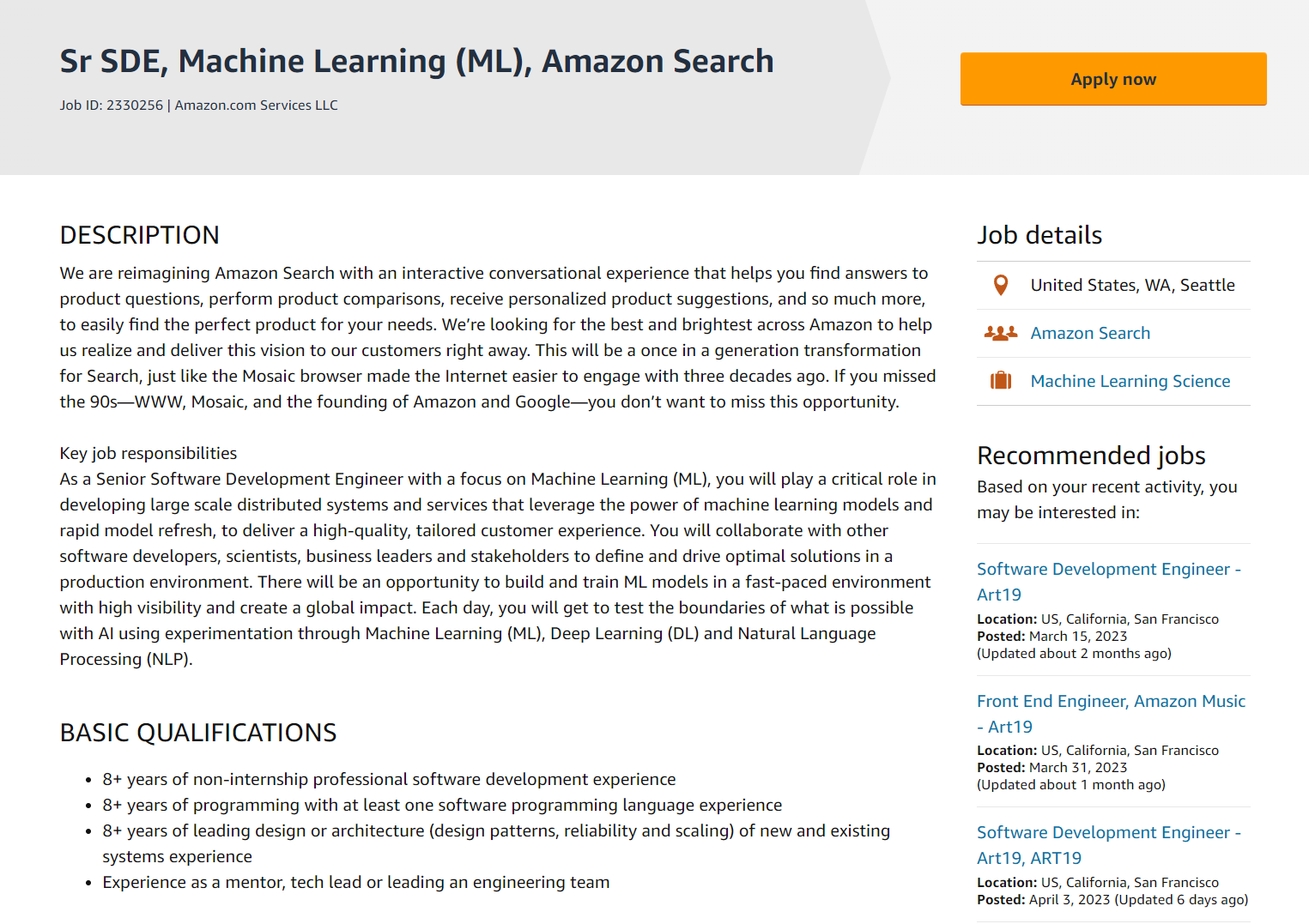Screen dimensions: 1309x924
Task: Click the Sr SDE job title heading
Action: tap(416, 62)
